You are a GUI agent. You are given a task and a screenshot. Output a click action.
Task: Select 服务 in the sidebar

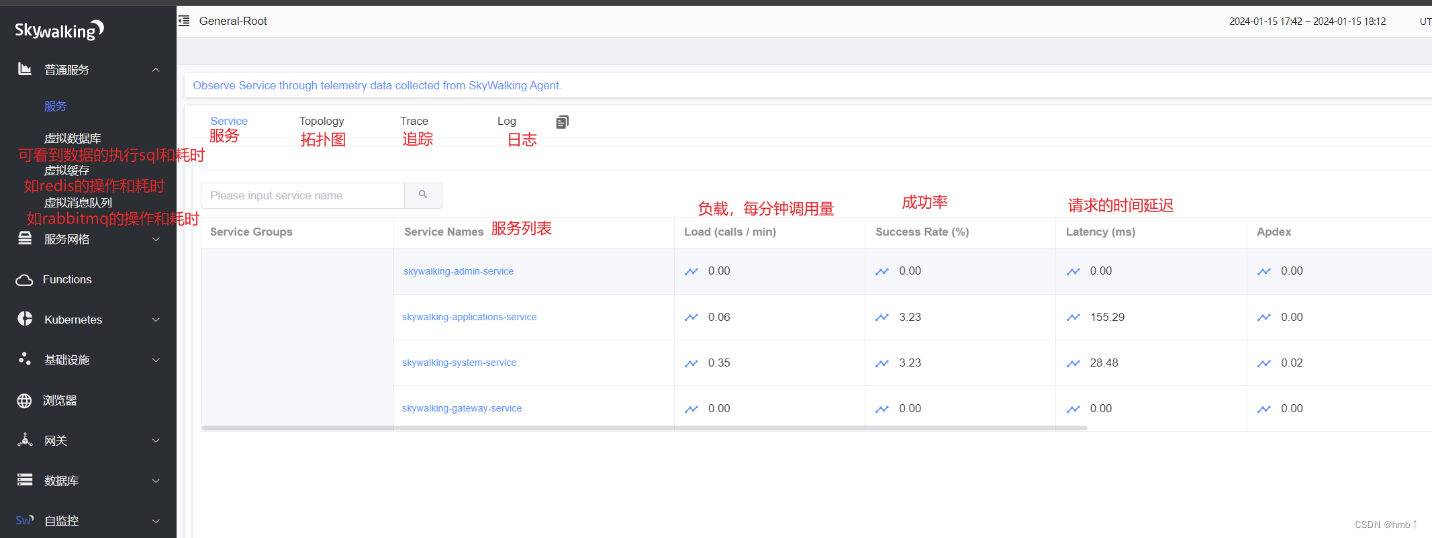click(56, 106)
